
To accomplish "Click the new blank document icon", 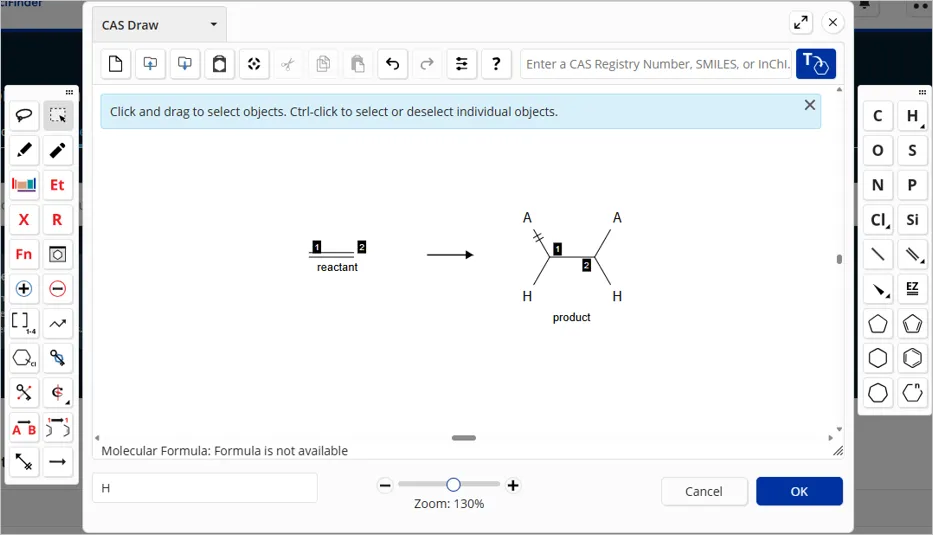I will point(116,64).
